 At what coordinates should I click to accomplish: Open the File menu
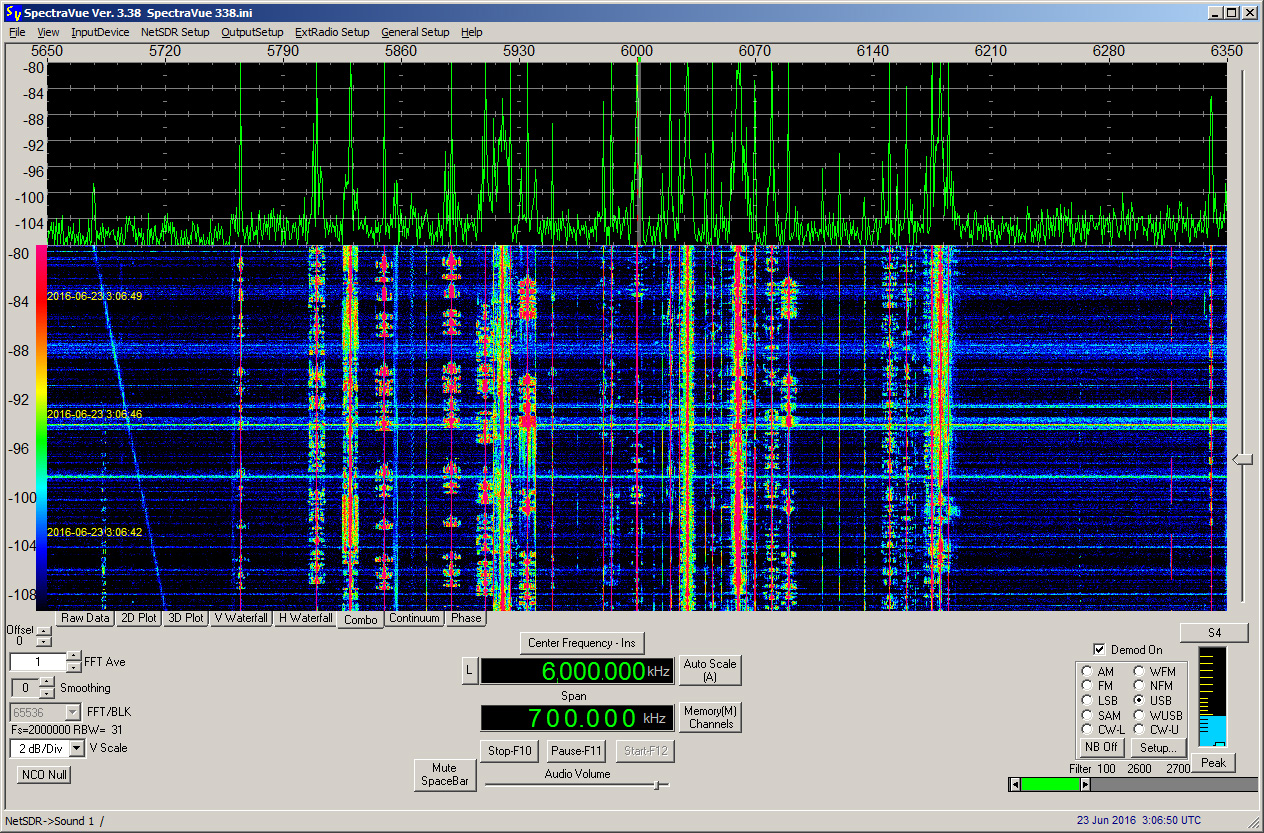point(17,32)
